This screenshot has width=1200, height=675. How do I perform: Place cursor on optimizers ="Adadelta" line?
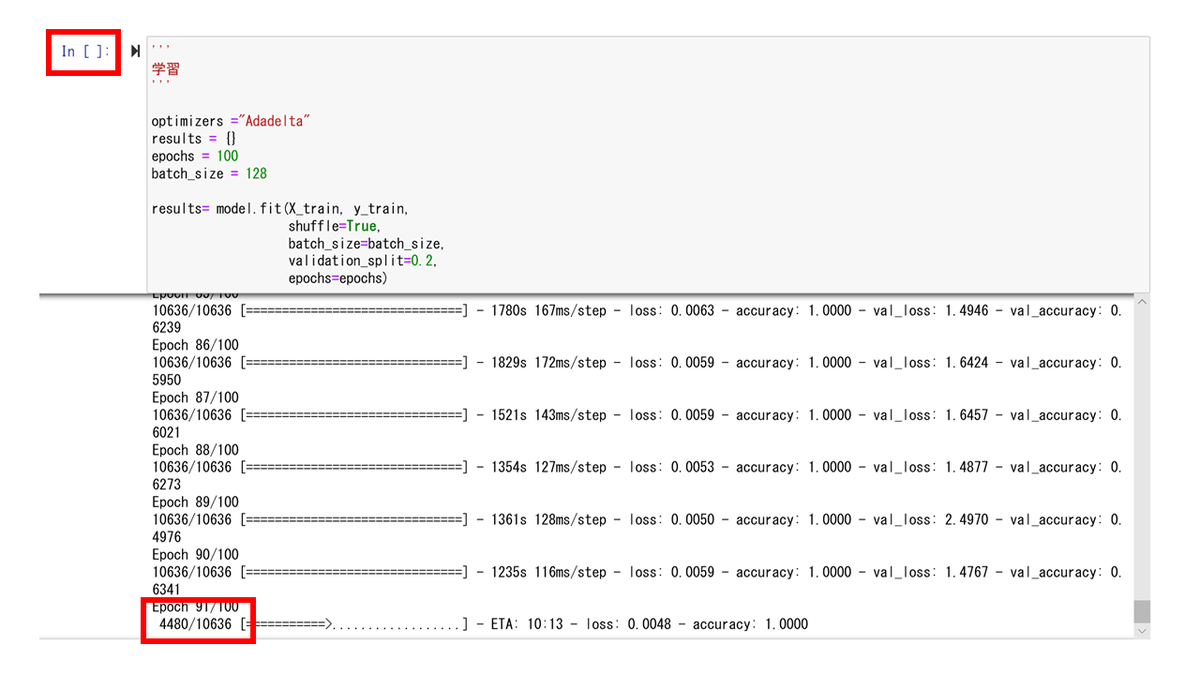232,121
